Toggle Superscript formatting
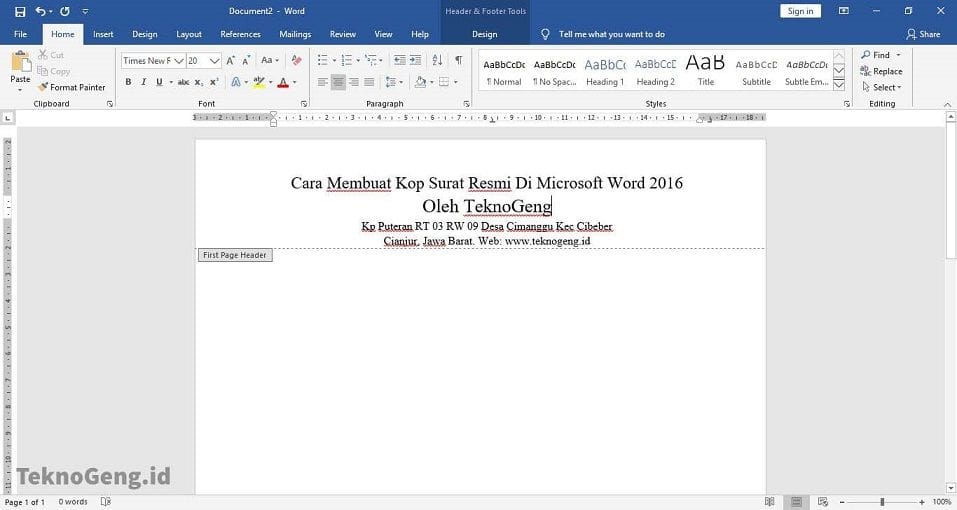The image size is (957, 510). click(214, 82)
